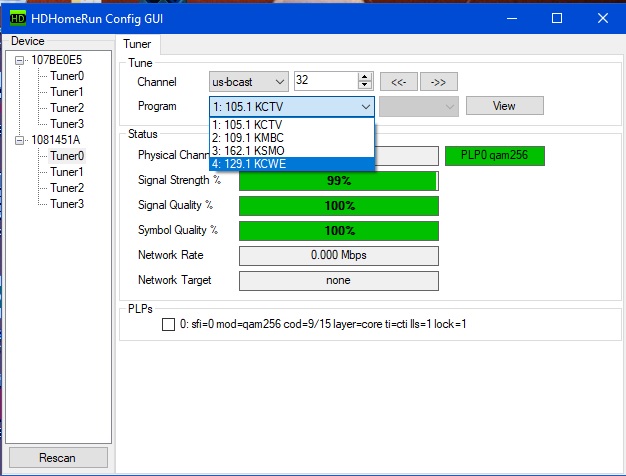Click the 1081451A device name
Image resolution: width=626 pixels, height=476 pixels.
tap(56, 140)
